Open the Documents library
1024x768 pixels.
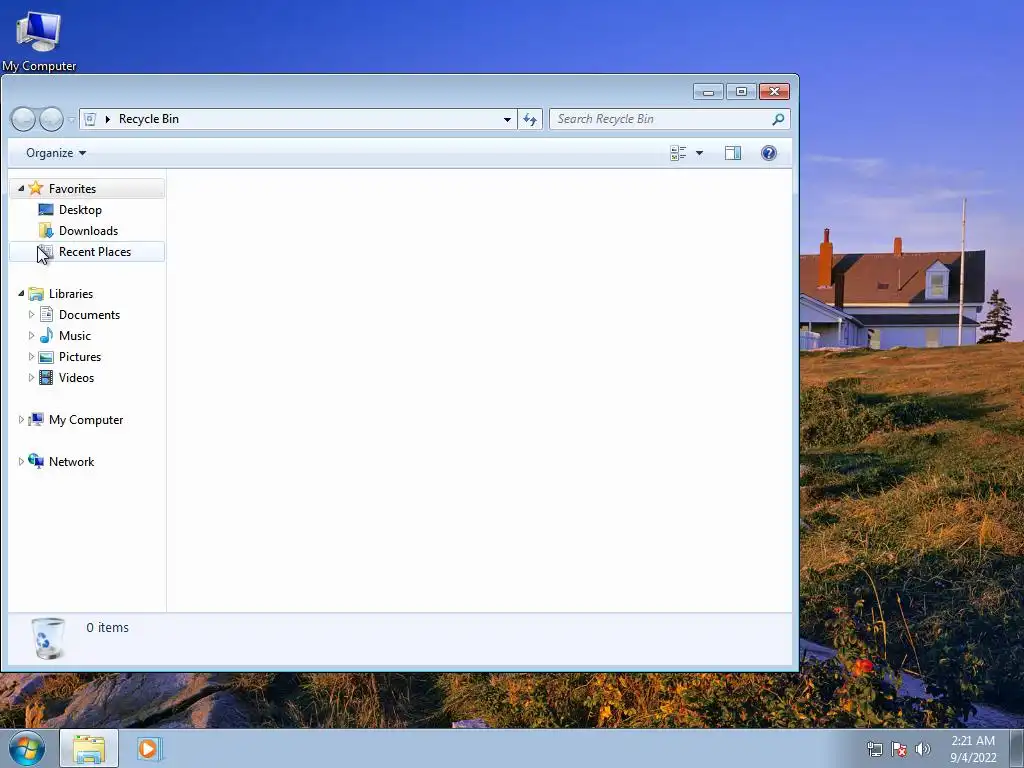[x=89, y=315]
